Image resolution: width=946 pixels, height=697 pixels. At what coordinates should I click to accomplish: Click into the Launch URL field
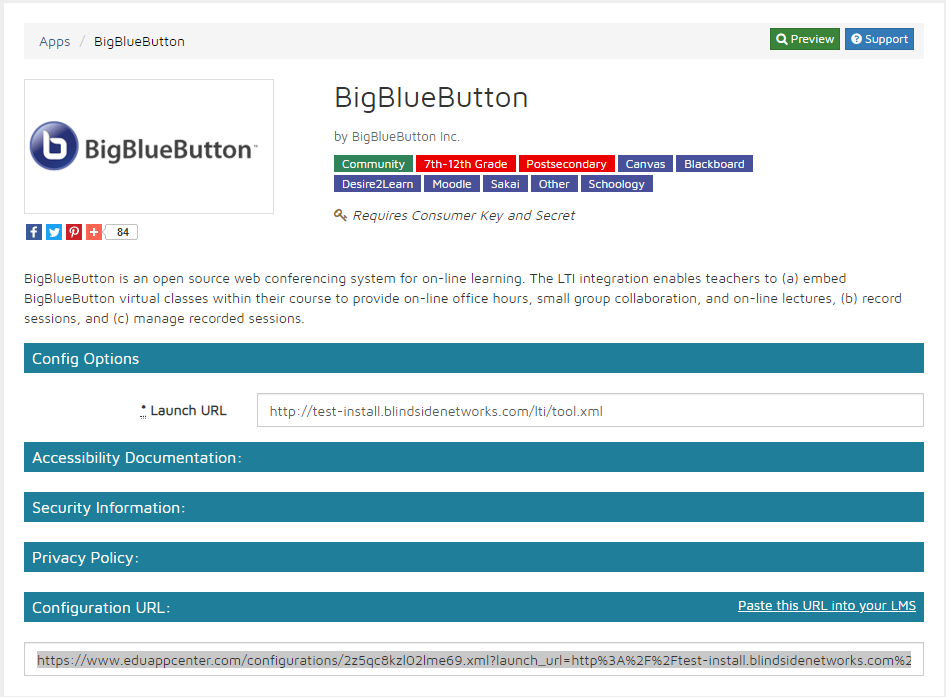tap(589, 411)
